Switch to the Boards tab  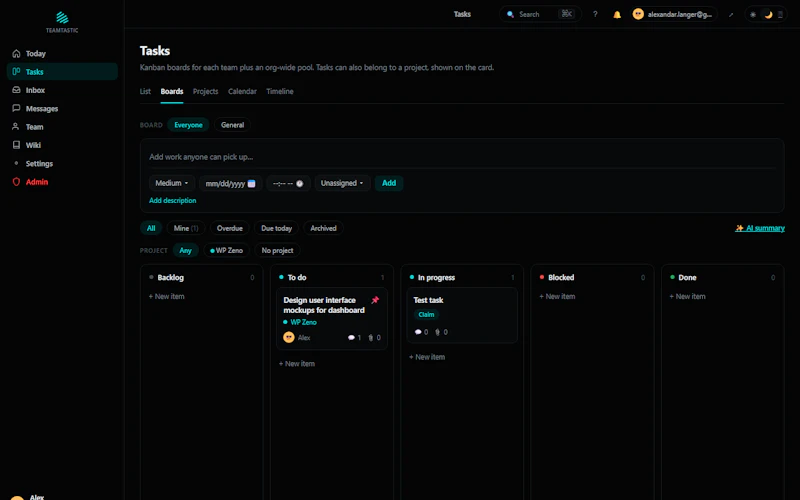tap(172, 91)
